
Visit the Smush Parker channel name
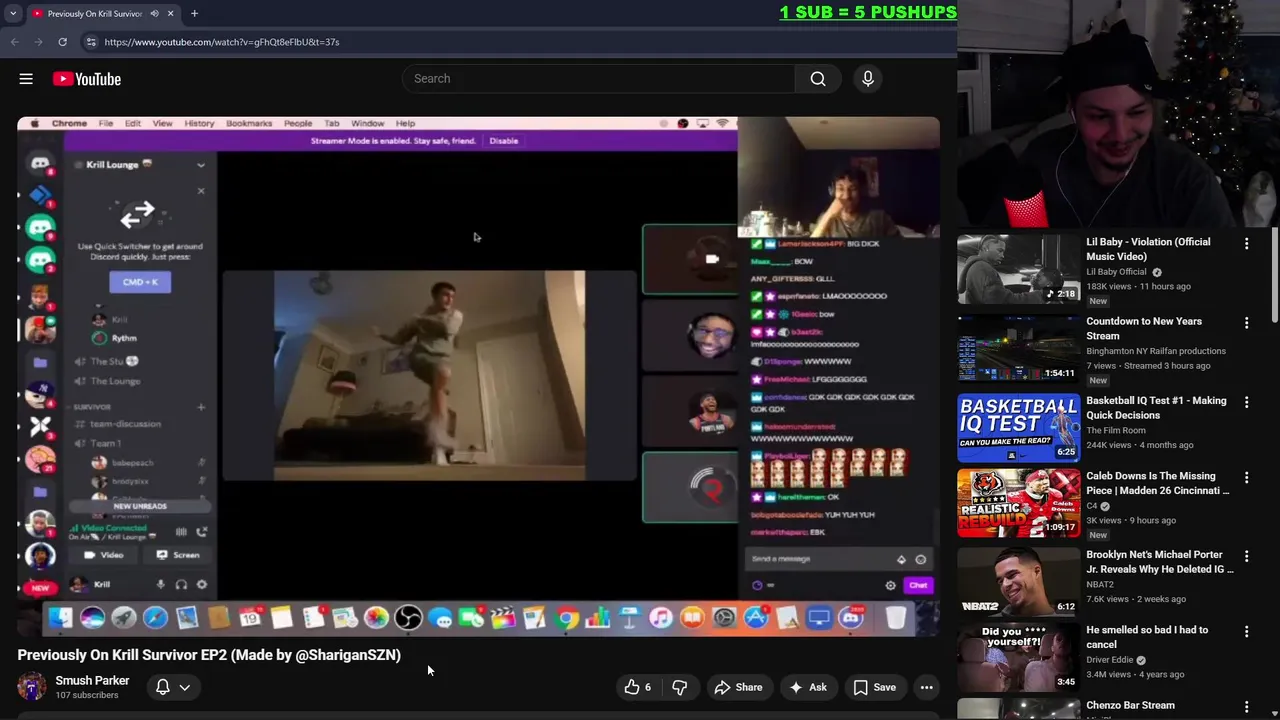92,681
